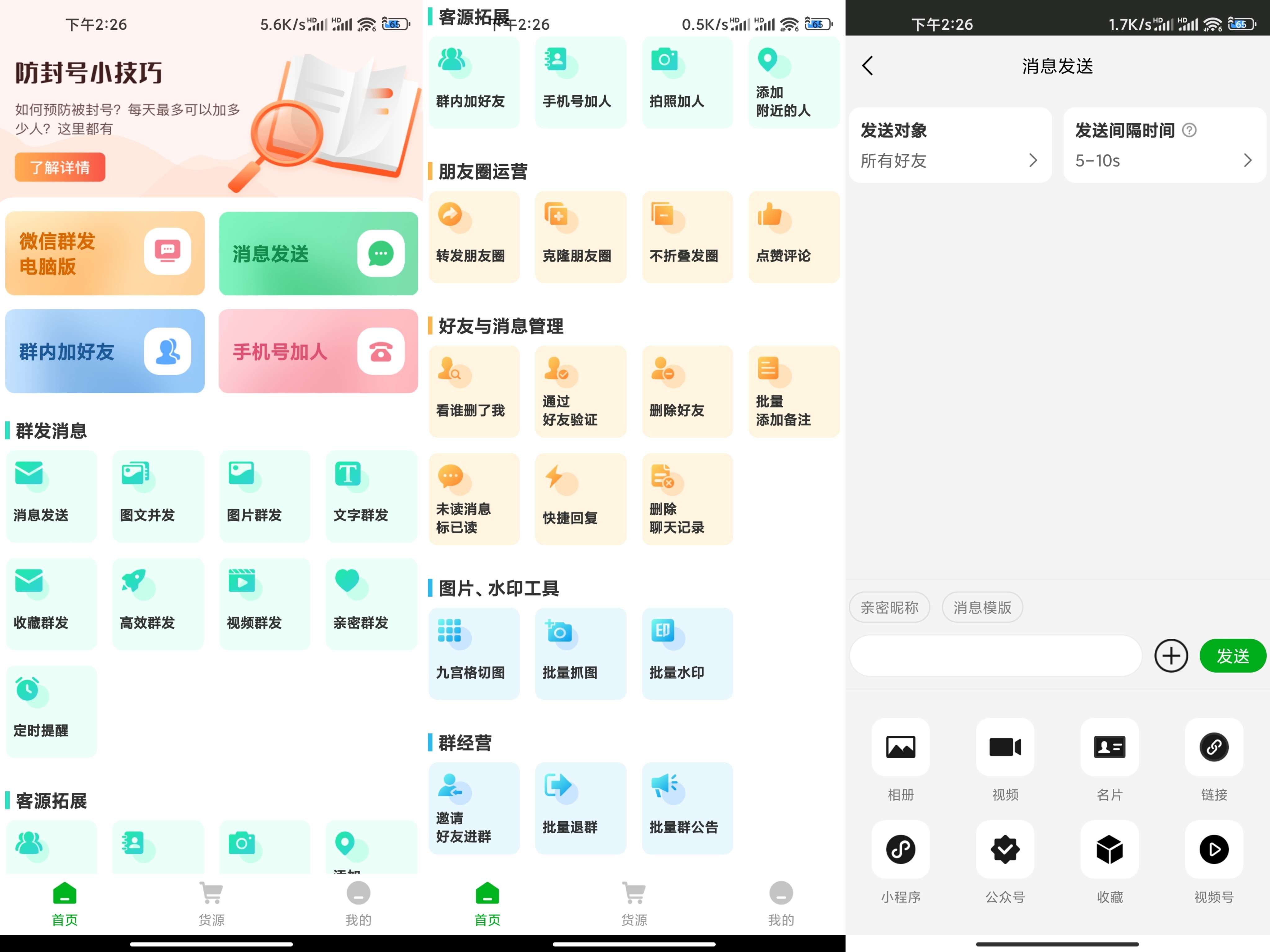
Task: Go back with the left chevron arrow
Action: [868, 66]
